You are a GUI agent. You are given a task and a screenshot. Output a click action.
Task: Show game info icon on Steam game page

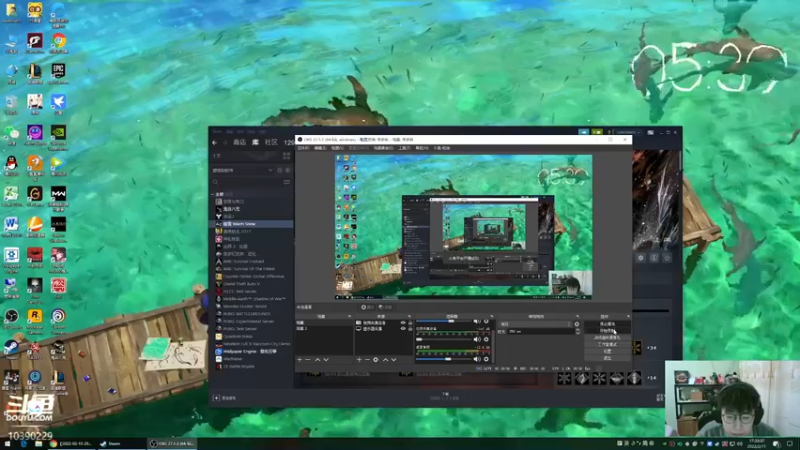(x=654, y=258)
